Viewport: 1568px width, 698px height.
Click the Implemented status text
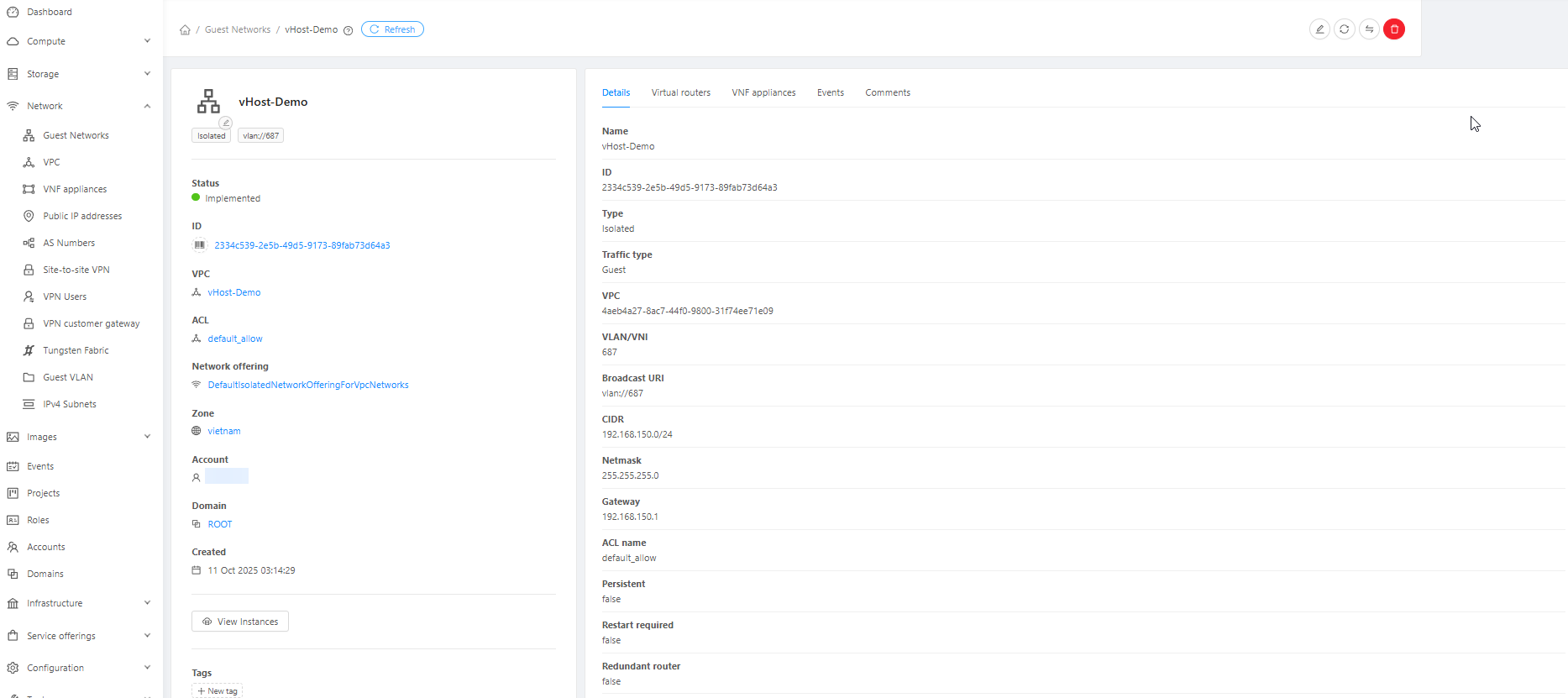coord(233,198)
